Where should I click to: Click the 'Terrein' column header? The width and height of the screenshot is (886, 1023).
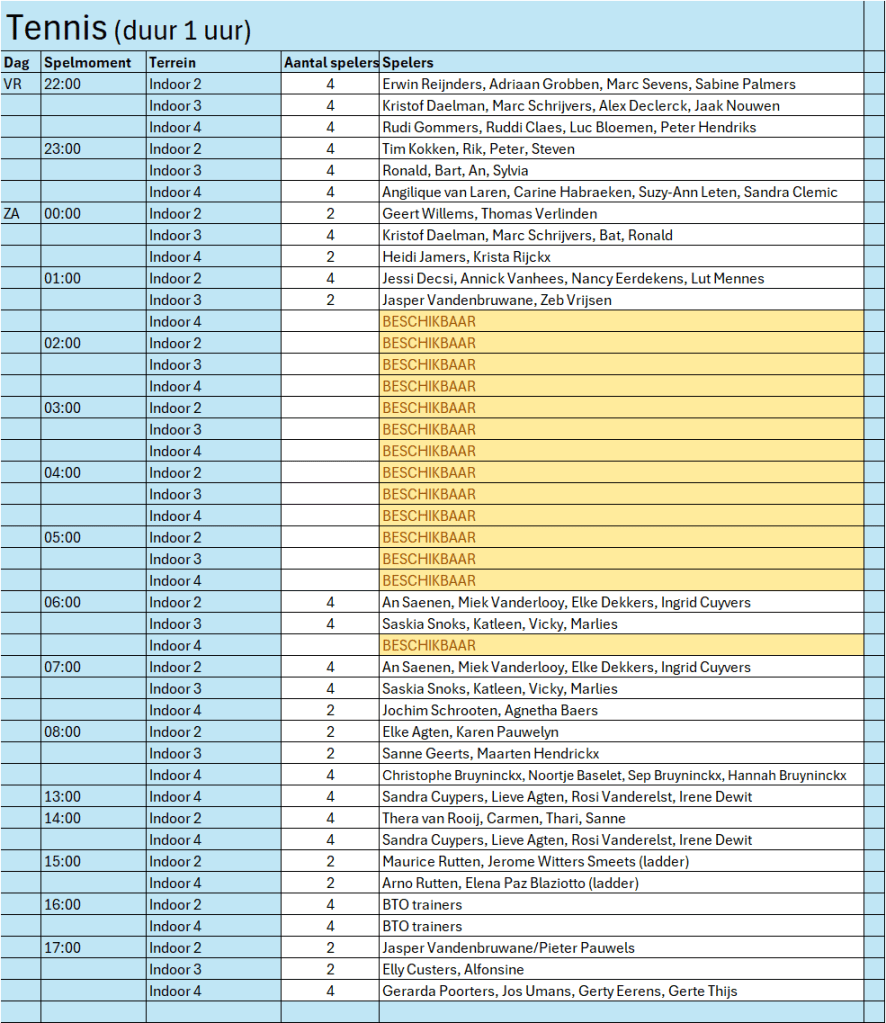click(212, 63)
